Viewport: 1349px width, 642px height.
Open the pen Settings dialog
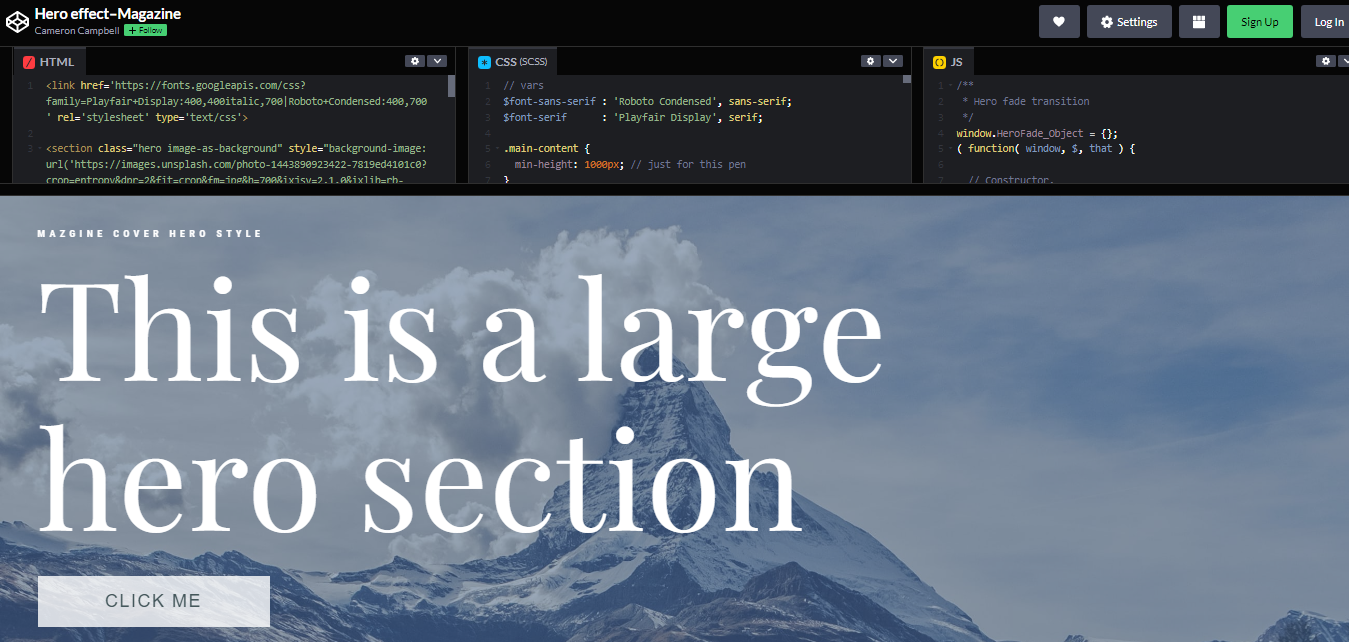[1129, 21]
